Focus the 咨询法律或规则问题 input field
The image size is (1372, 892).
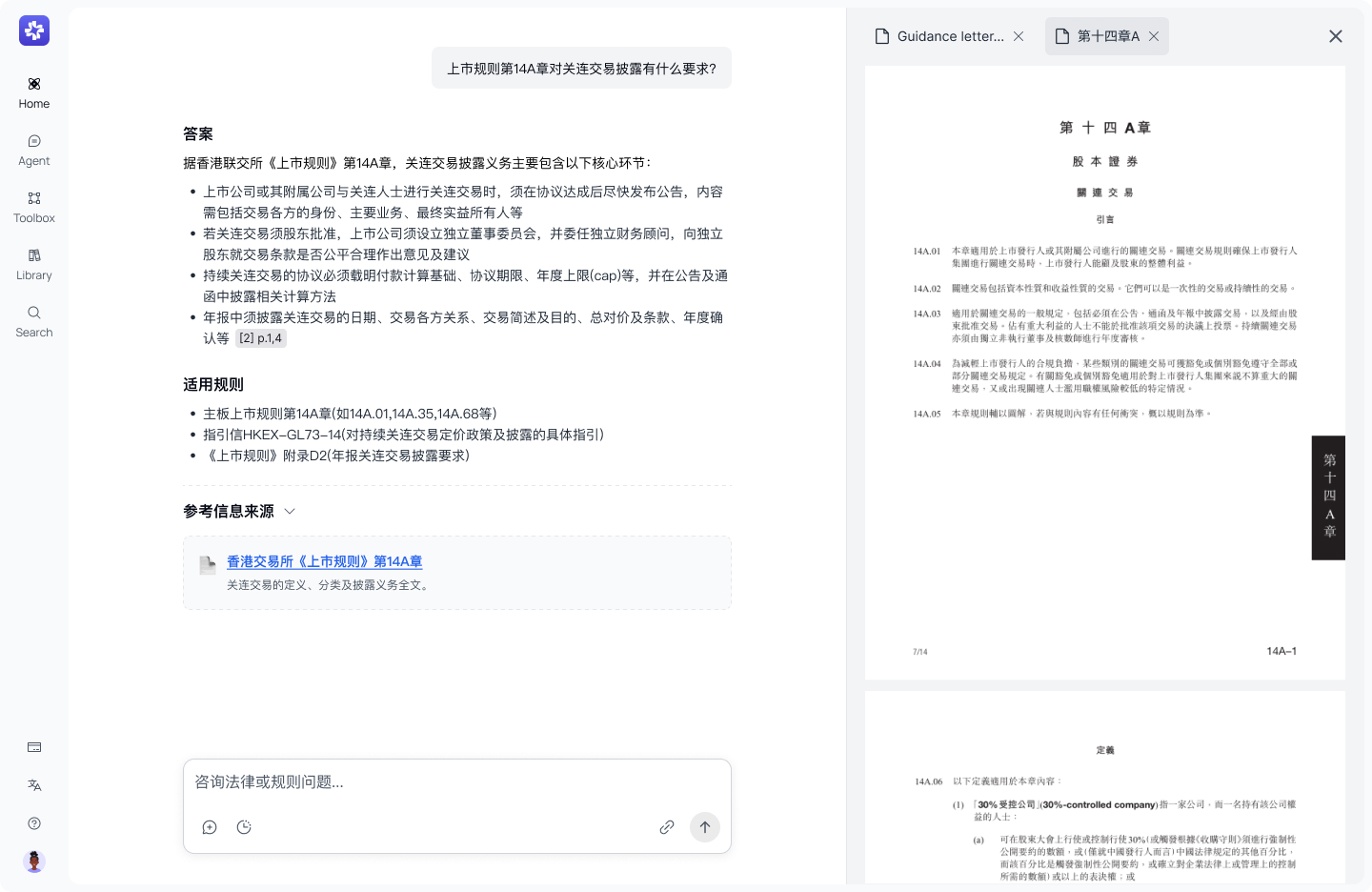coord(457,782)
